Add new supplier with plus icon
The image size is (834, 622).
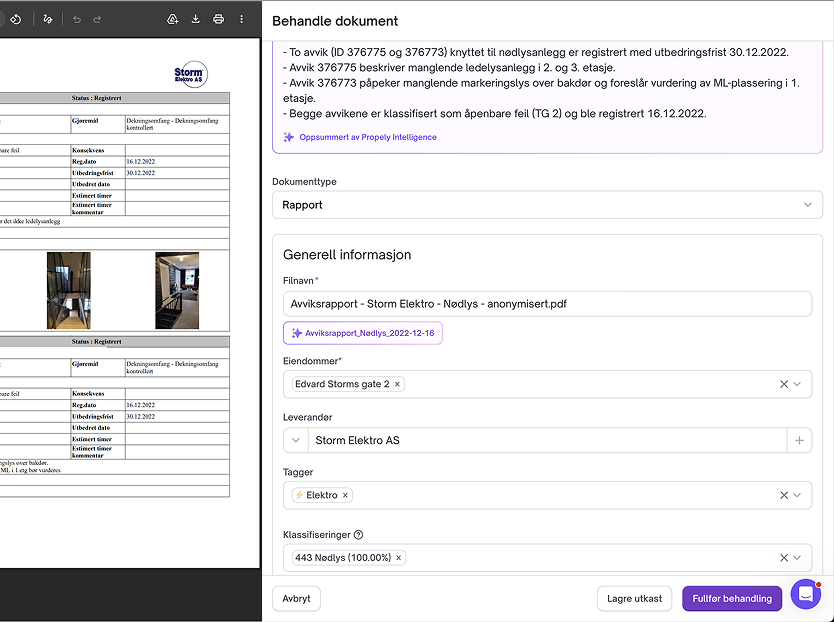point(799,441)
